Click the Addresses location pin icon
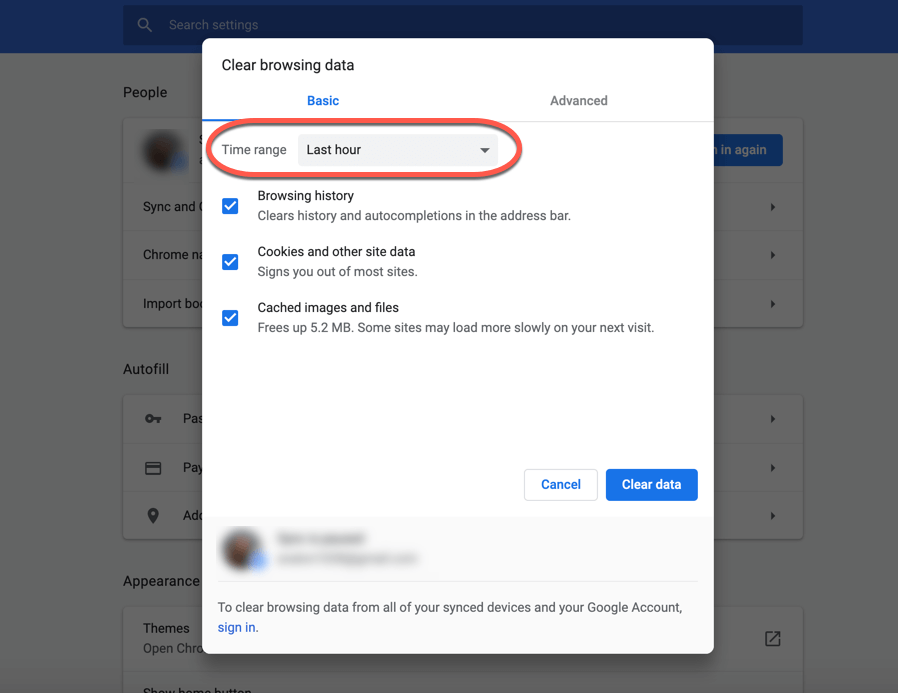Viewport: 898px width, 693px height. tap(153, 516)
